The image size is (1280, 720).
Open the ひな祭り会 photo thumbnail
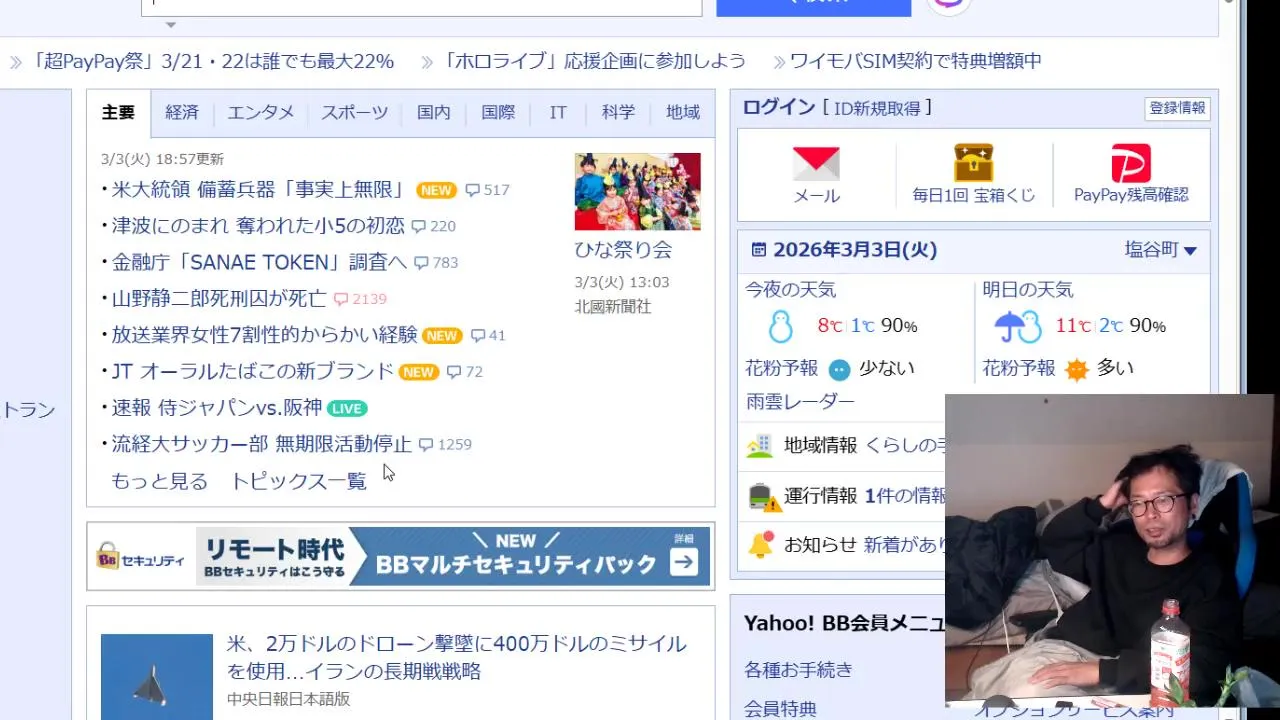coord(637,192)
